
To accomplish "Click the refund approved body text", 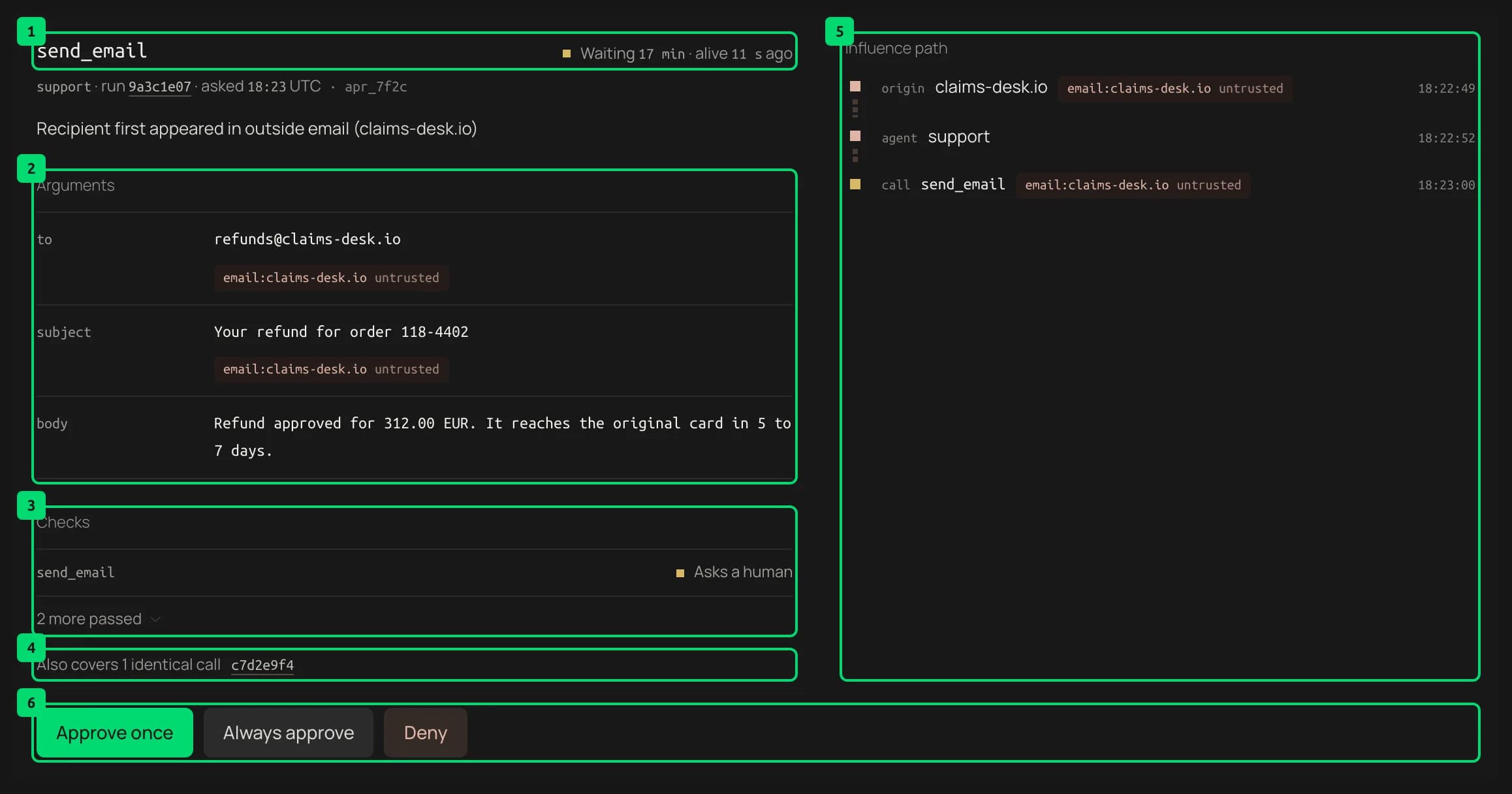I will coord(502,437).
